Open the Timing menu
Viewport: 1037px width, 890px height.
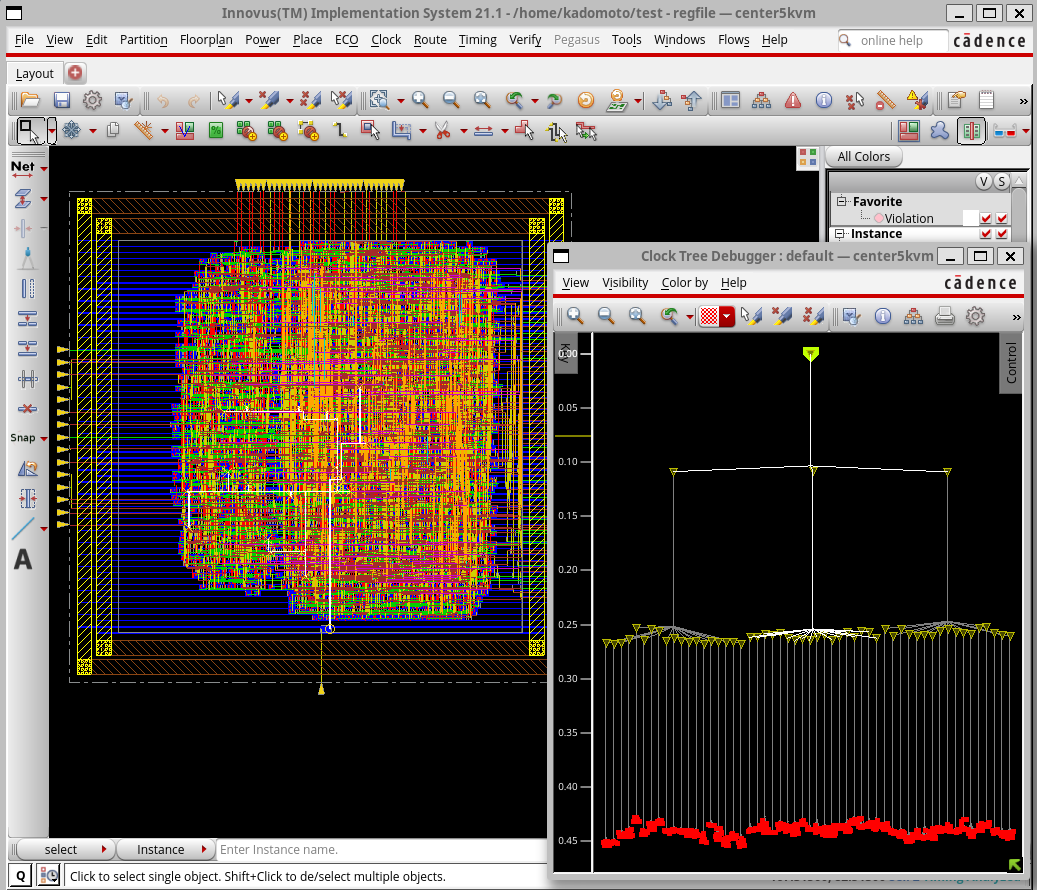point(477,40)
